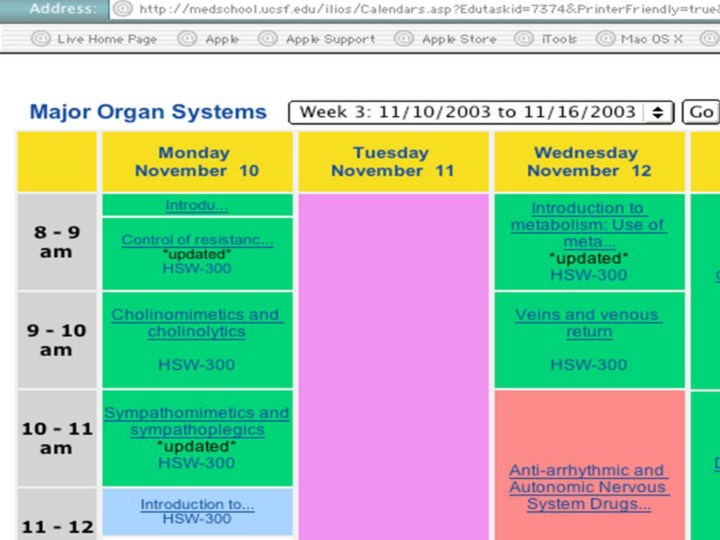The height and width of the screenshot is (540, 720).
Task: Open the Week 3 date range dropdown
Action: pos(481,112)
